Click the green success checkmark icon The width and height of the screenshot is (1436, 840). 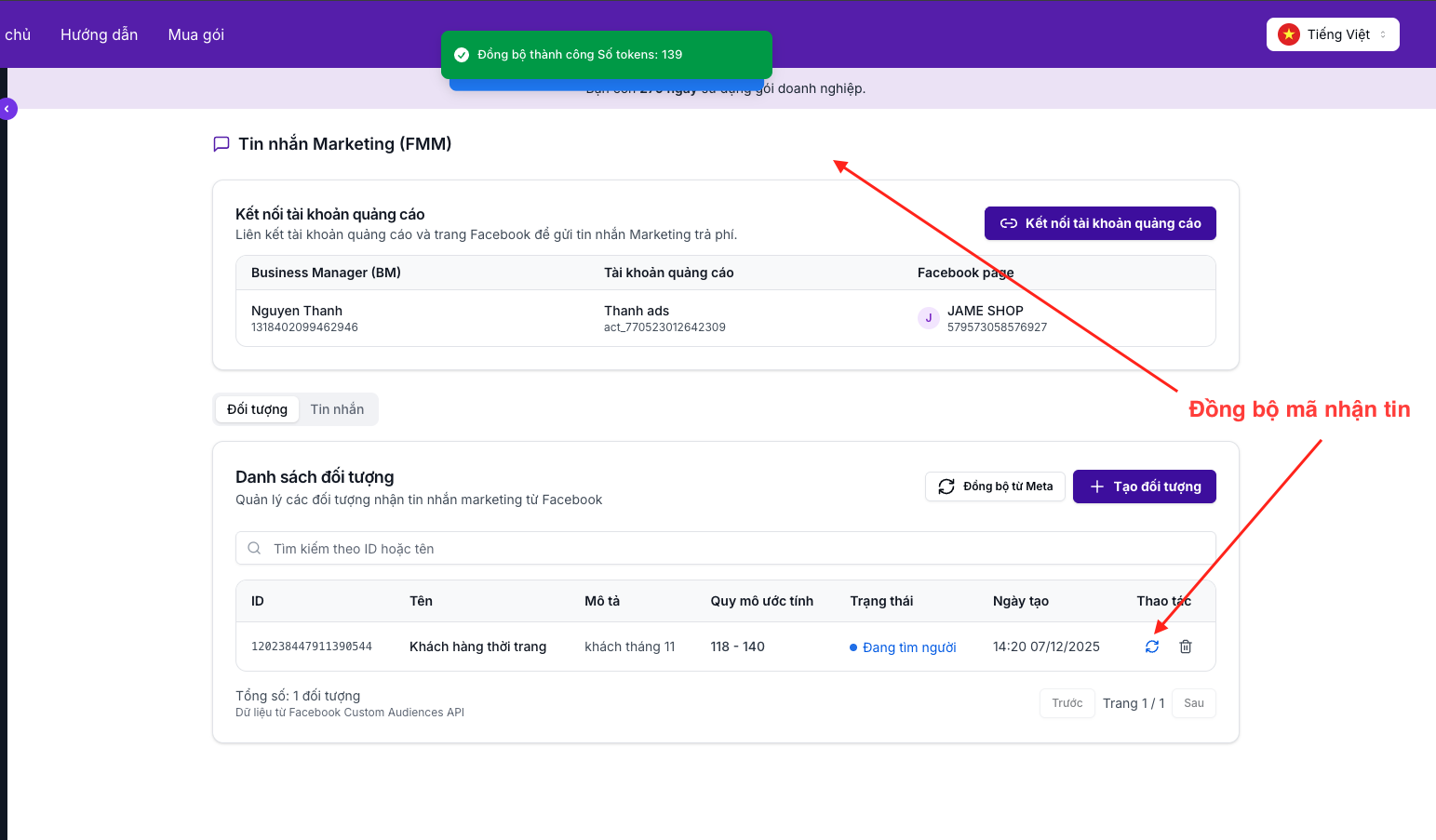(x=462, y=55)
